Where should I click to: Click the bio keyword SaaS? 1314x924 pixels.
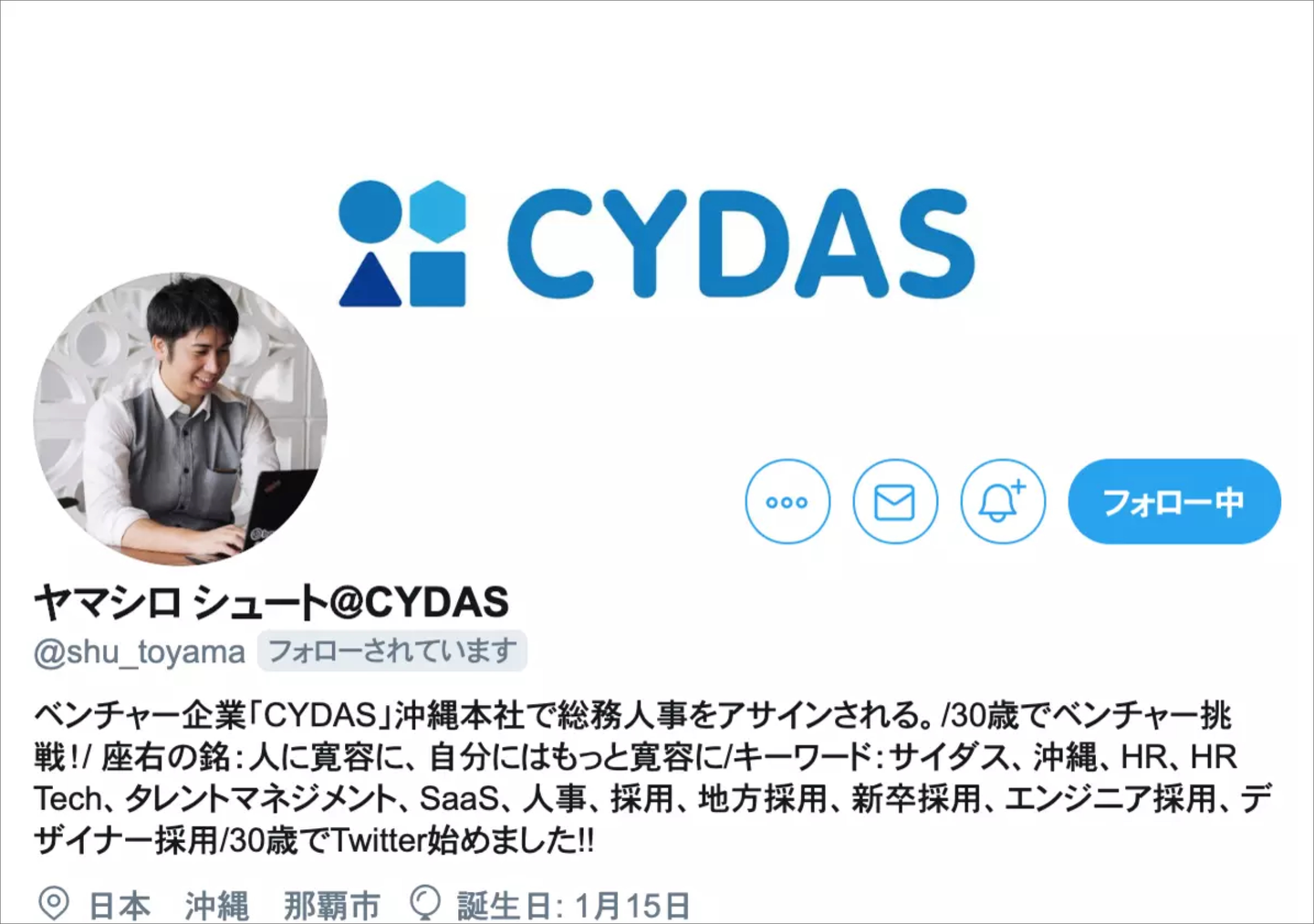(459, 799)
